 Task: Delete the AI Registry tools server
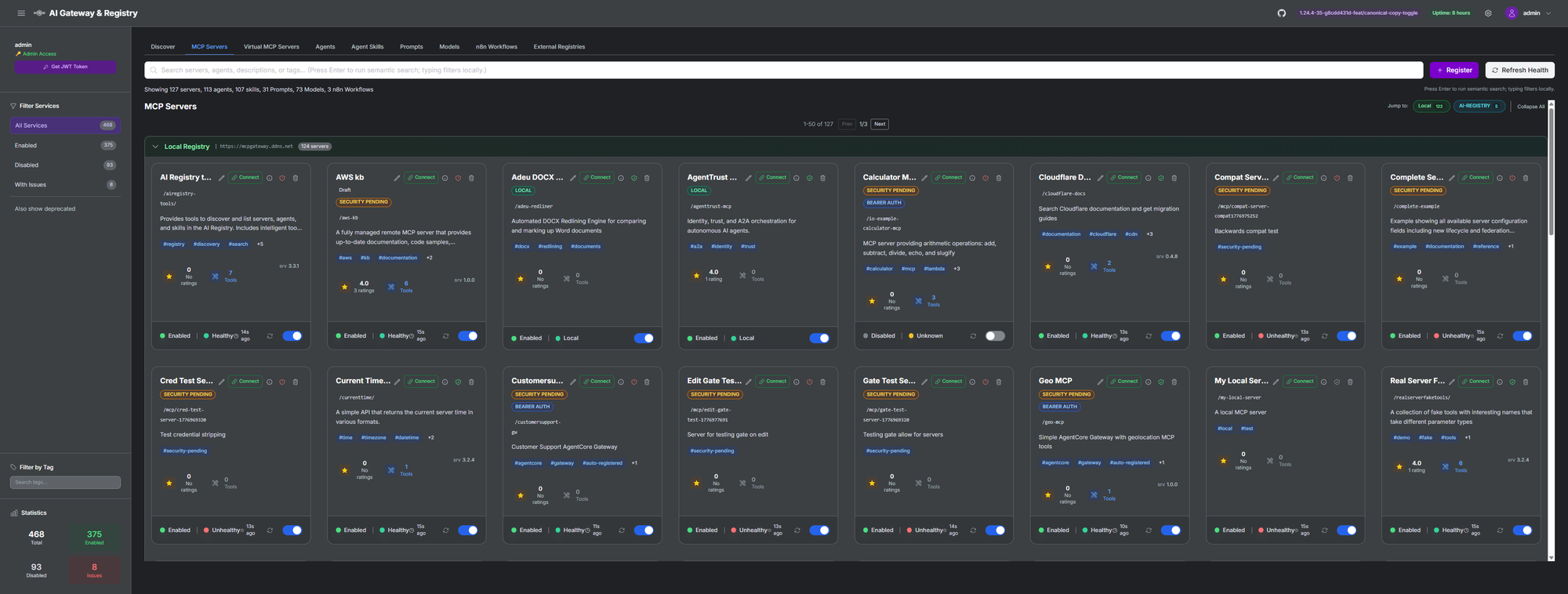(296, 178)
